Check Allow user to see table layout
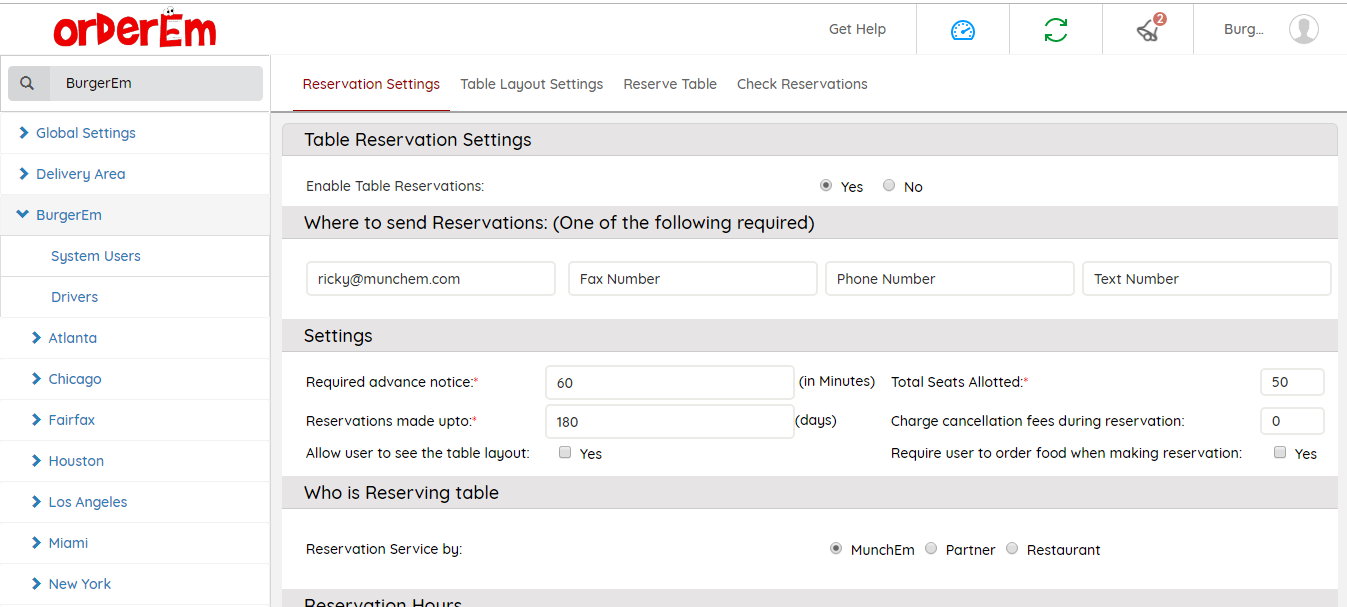 565,453
